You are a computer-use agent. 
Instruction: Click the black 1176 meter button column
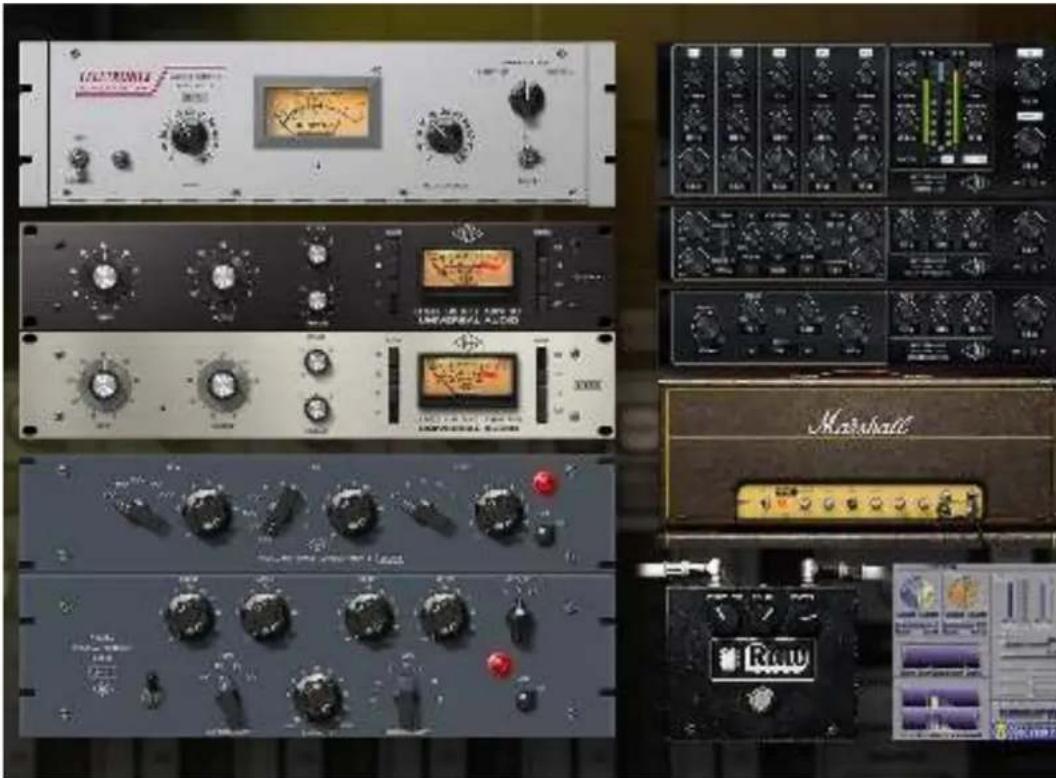pos(541,275)
